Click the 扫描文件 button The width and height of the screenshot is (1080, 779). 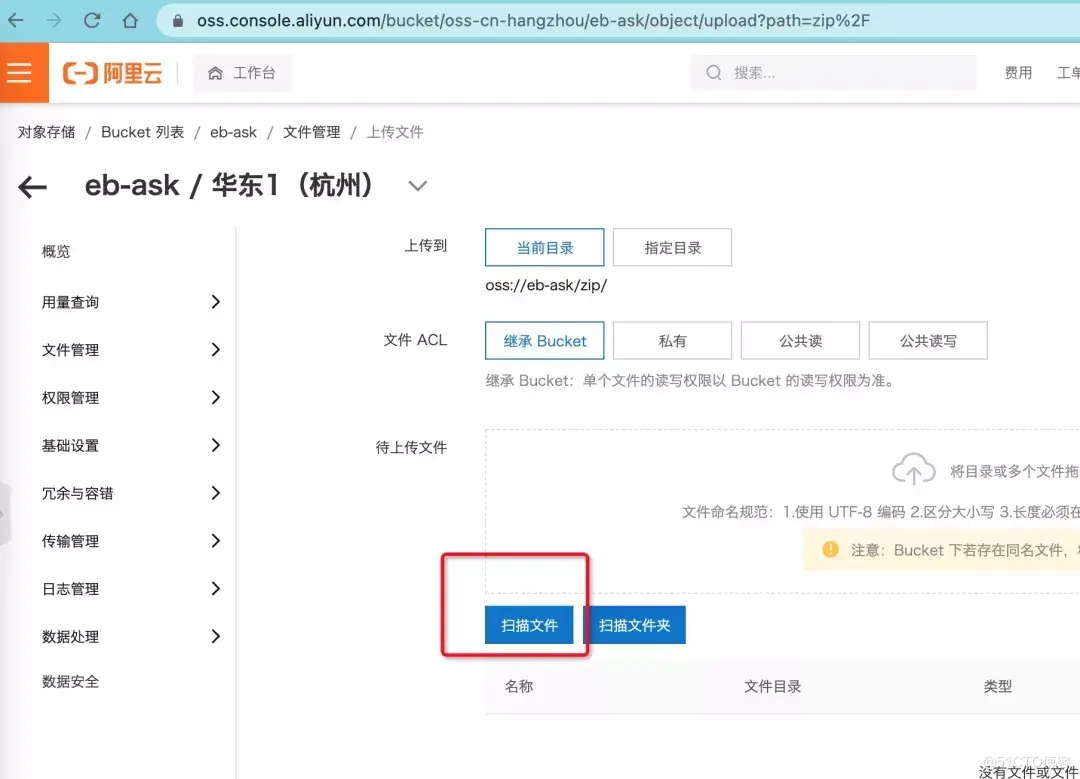pos(529,625)
